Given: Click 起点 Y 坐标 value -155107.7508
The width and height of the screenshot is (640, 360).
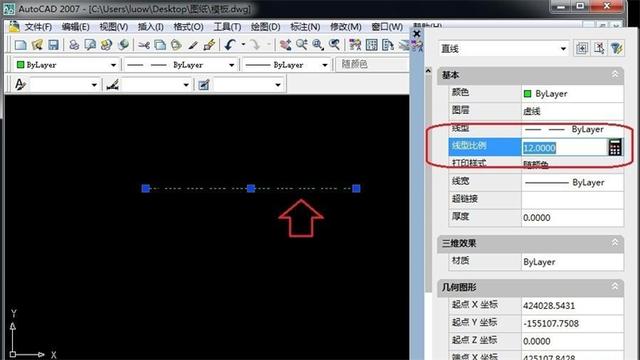Looking at the screenshot, I should 572,323.
